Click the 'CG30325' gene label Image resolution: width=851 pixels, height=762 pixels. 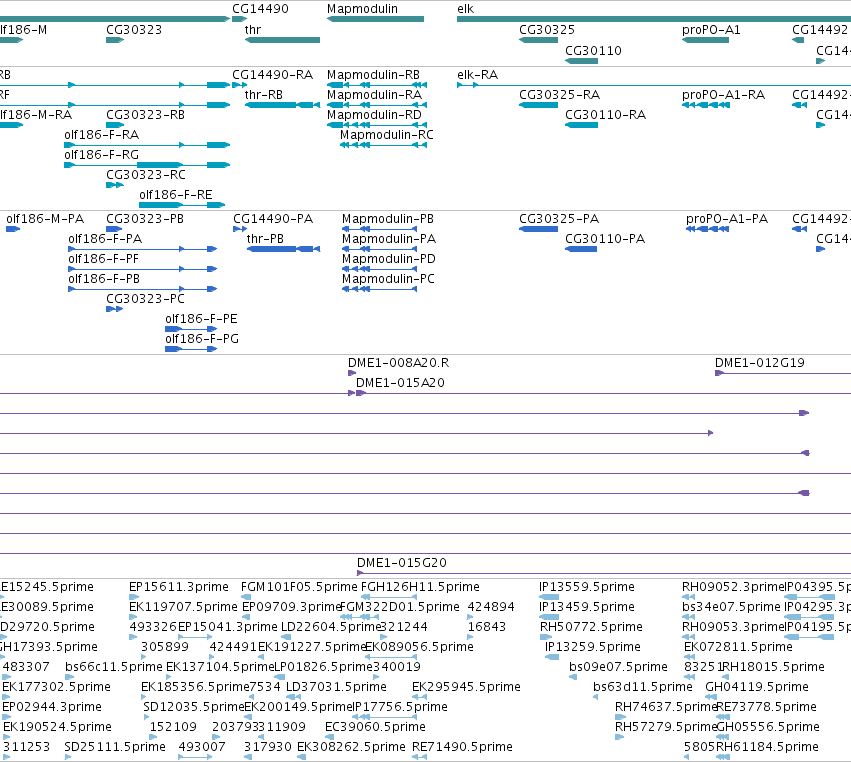click(x=547, y=30)
